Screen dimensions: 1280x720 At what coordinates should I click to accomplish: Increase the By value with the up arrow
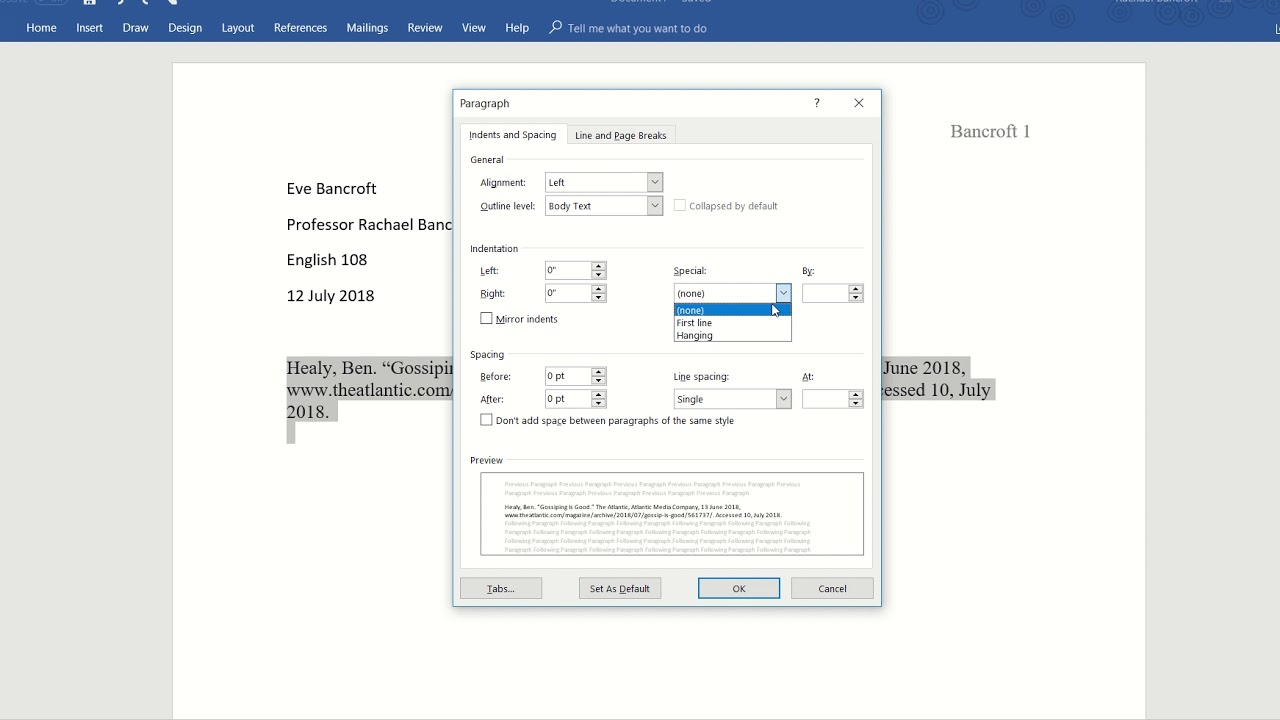tap(856, 289)
